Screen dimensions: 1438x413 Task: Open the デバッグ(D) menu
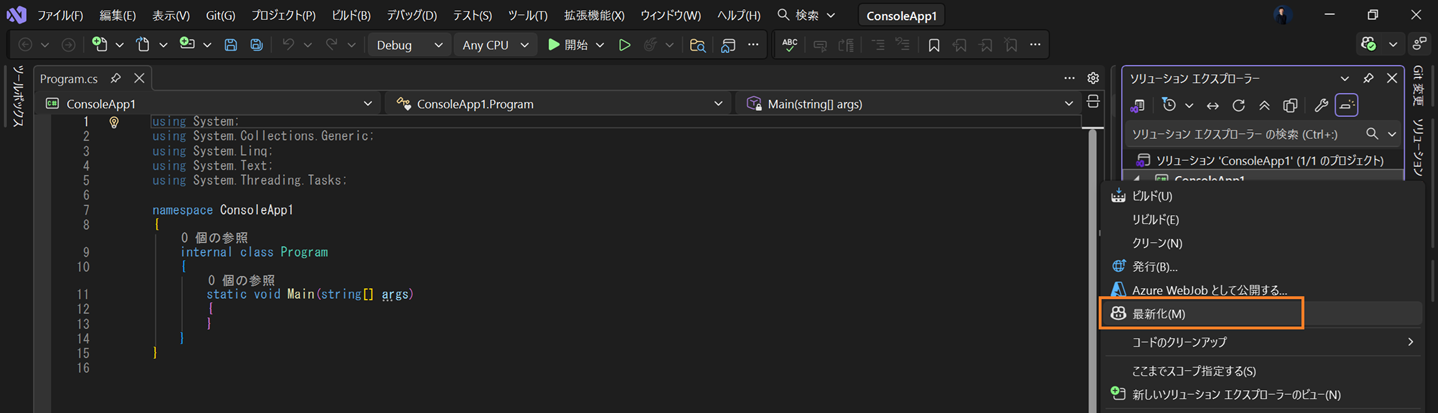412,15
